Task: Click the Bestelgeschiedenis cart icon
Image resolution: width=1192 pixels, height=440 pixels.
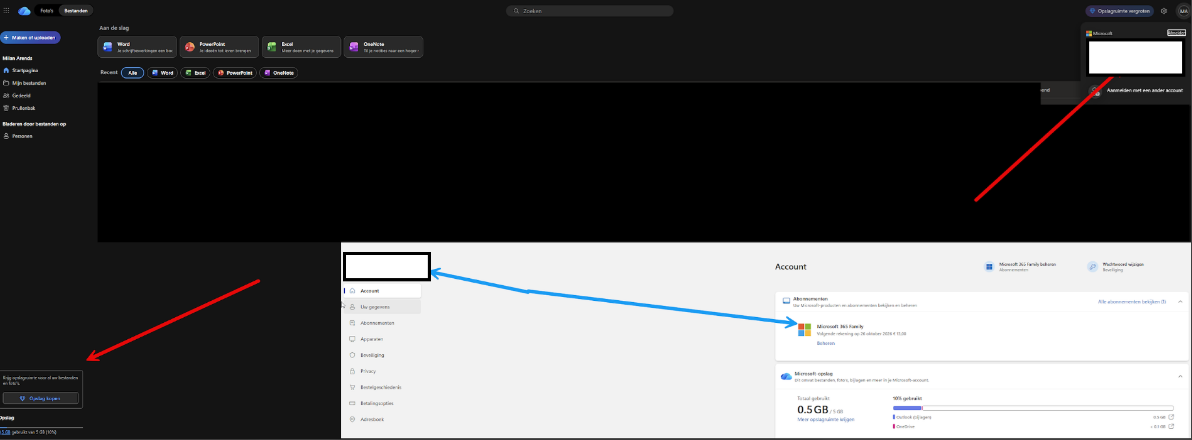Action: click(352, 387)
